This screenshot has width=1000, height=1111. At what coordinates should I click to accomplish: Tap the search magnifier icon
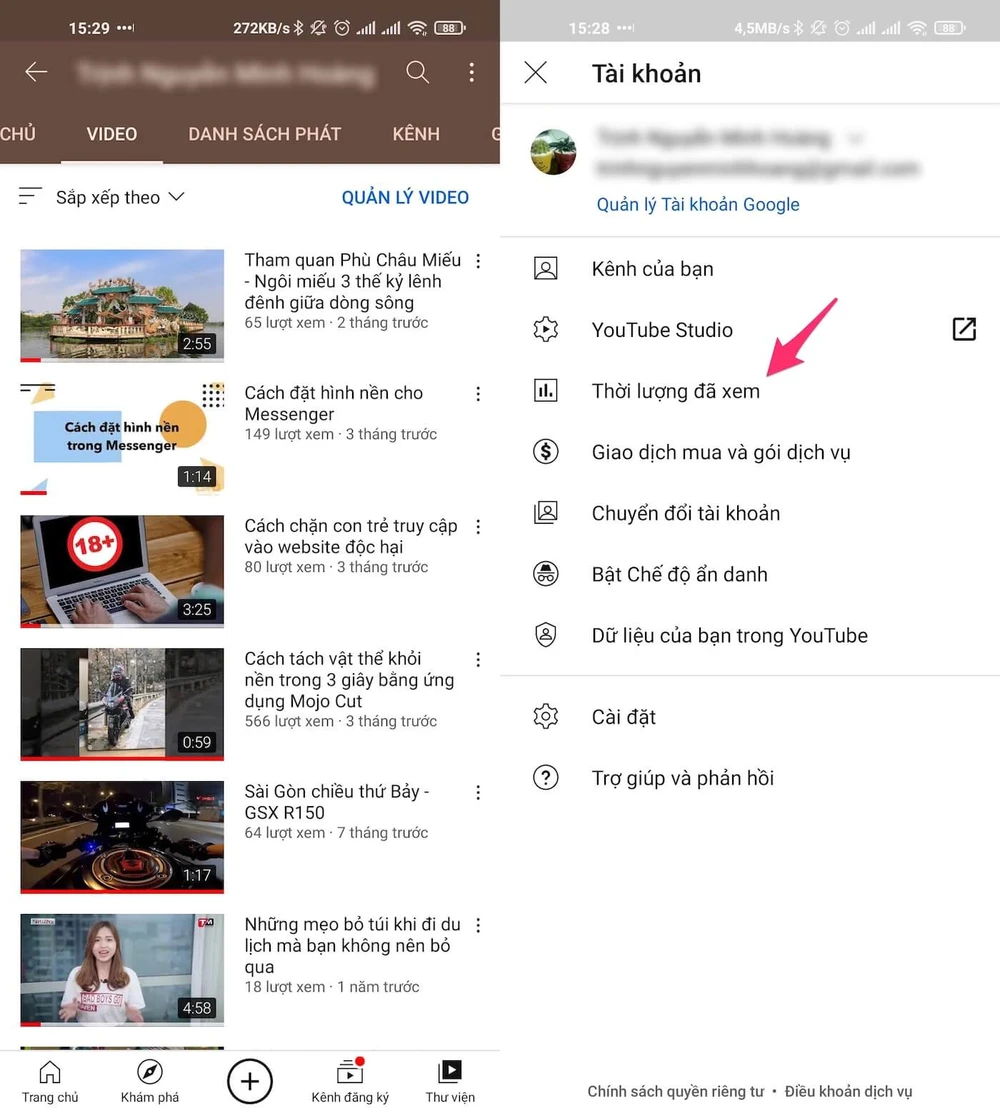tap(417, 72)
